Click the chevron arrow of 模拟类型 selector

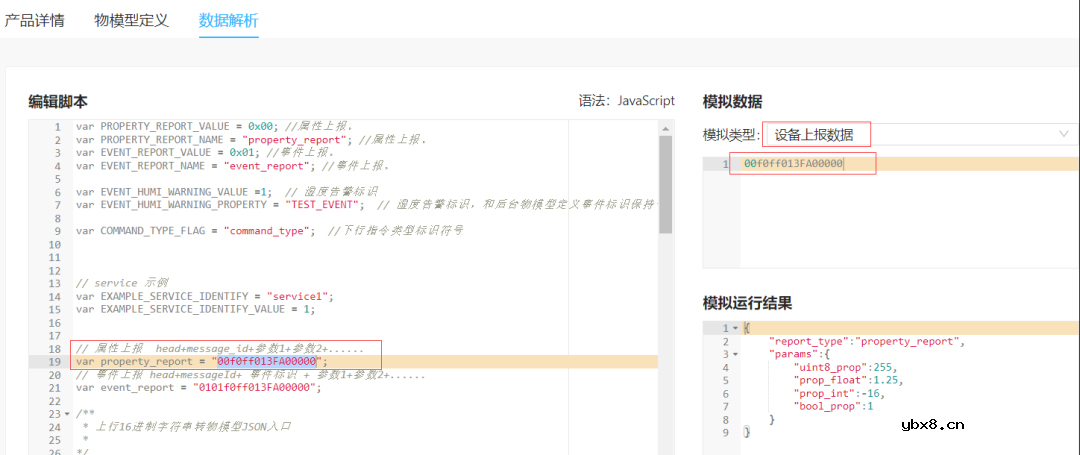(x=1062, y=134)
